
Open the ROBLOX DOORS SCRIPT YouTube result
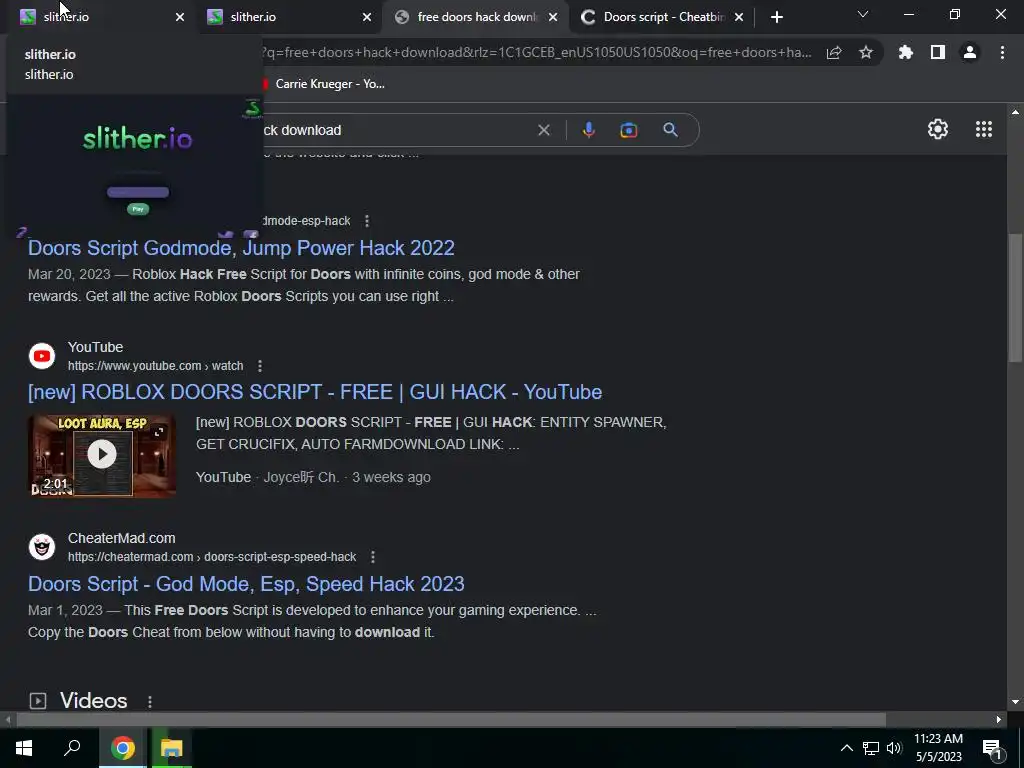pyautogui.click(x=315, y=392)
